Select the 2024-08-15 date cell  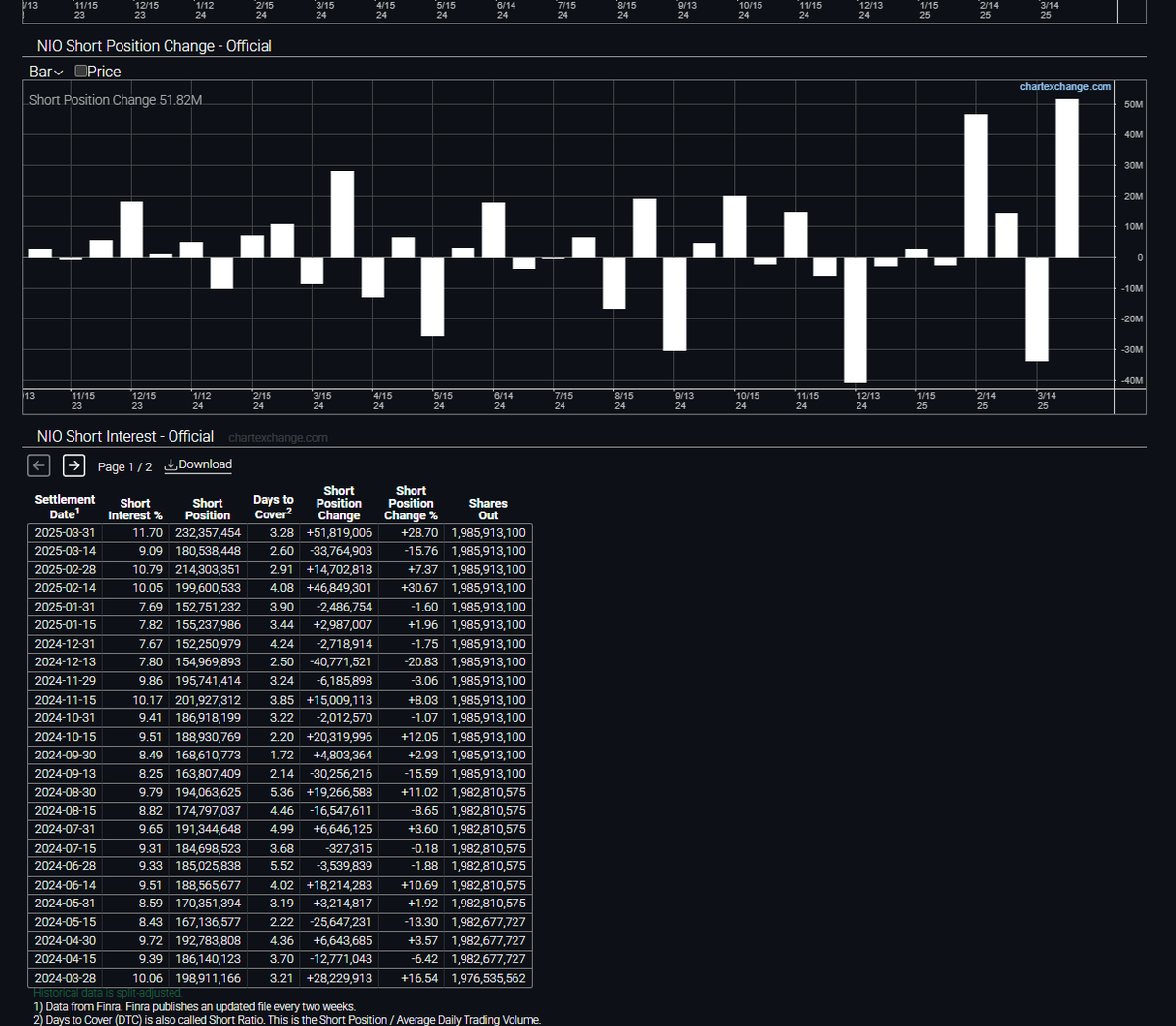click(66, 810)
